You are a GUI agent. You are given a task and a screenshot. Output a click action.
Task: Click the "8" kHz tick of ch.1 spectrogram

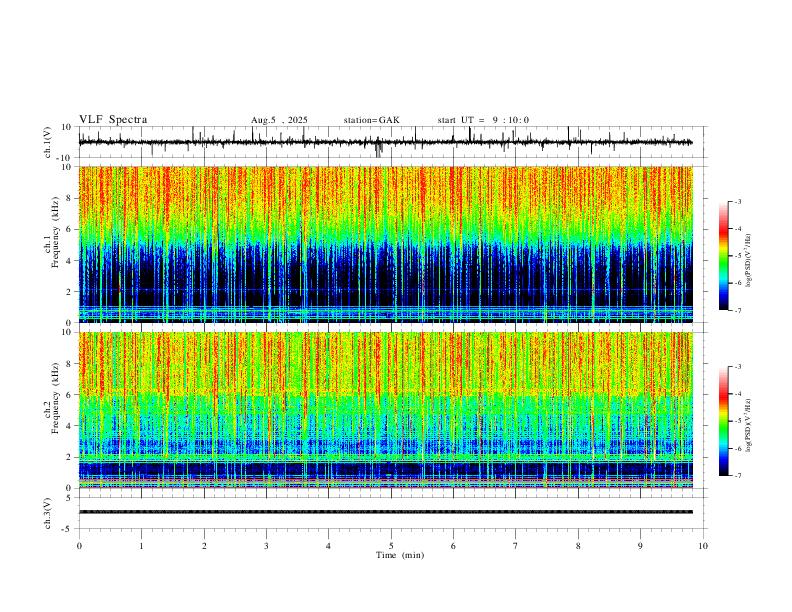tap(69, 198)
